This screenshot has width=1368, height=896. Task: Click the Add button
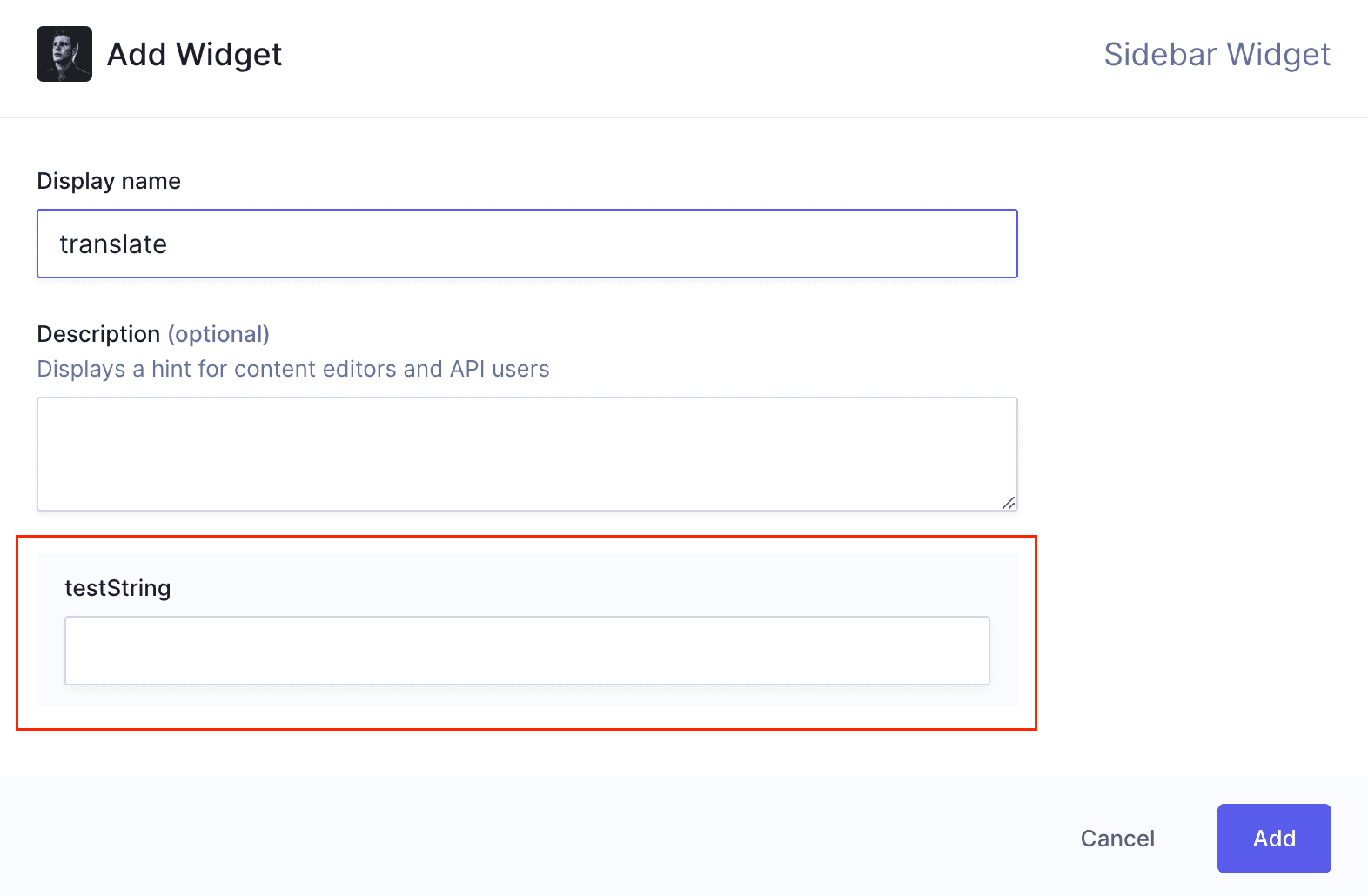(x=1273, y=838)
